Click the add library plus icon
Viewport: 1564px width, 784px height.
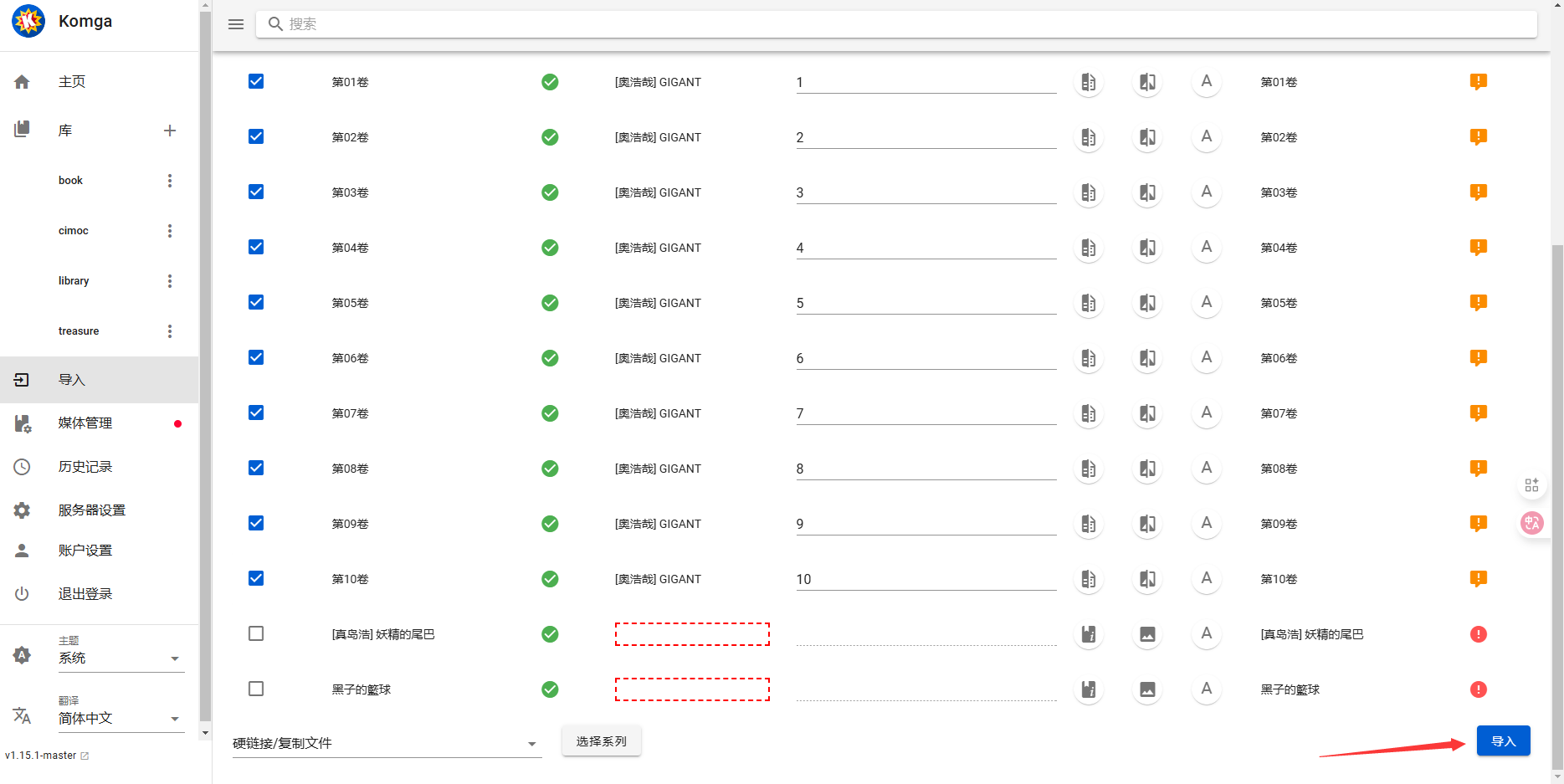point(170,131)
